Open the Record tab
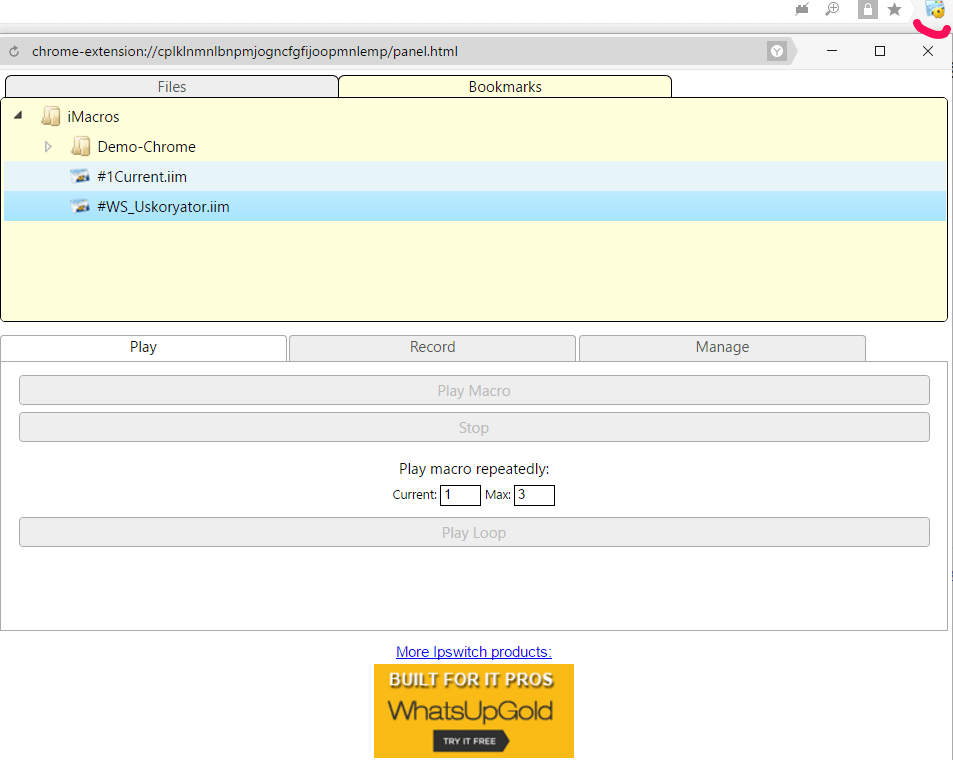 click(432, 347)
